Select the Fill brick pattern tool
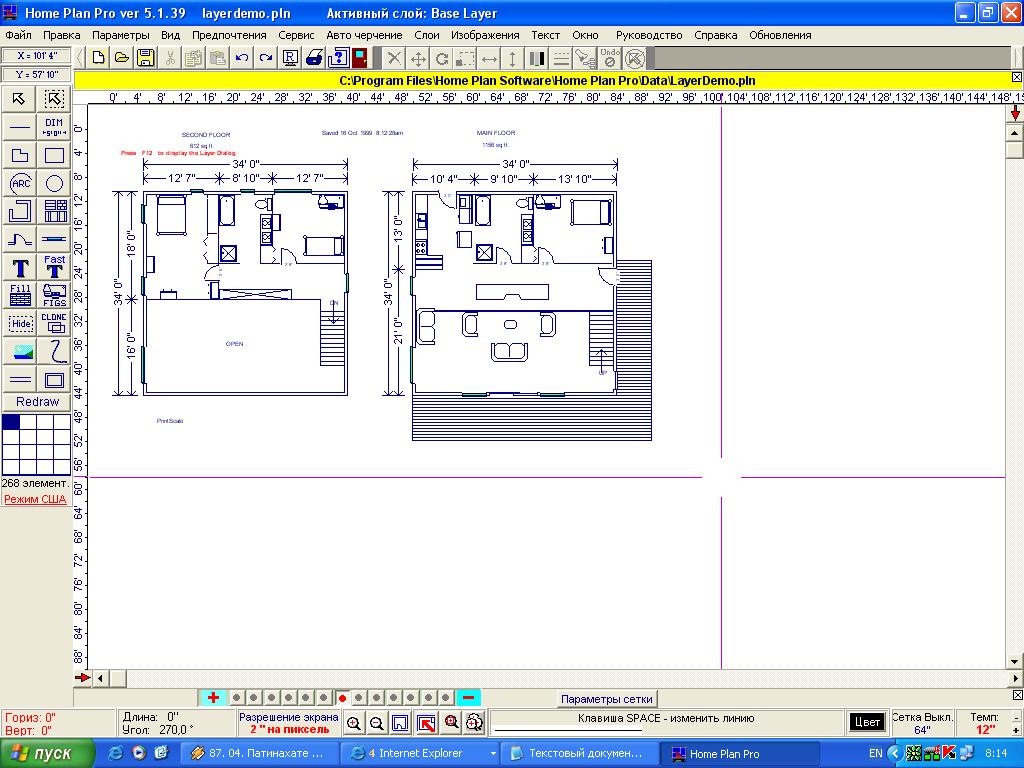The width and height of the screenshot is (1024, 768). (20, 295)
